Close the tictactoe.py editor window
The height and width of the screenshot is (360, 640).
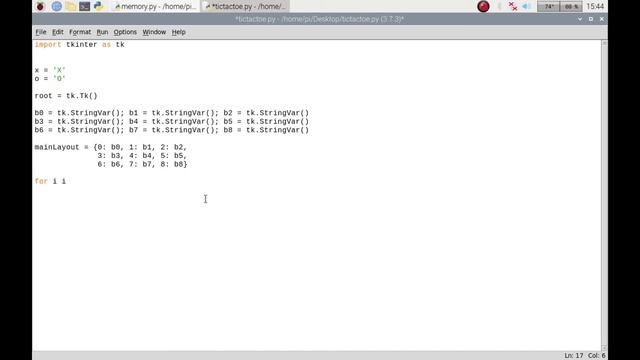[x=602, y=19]
